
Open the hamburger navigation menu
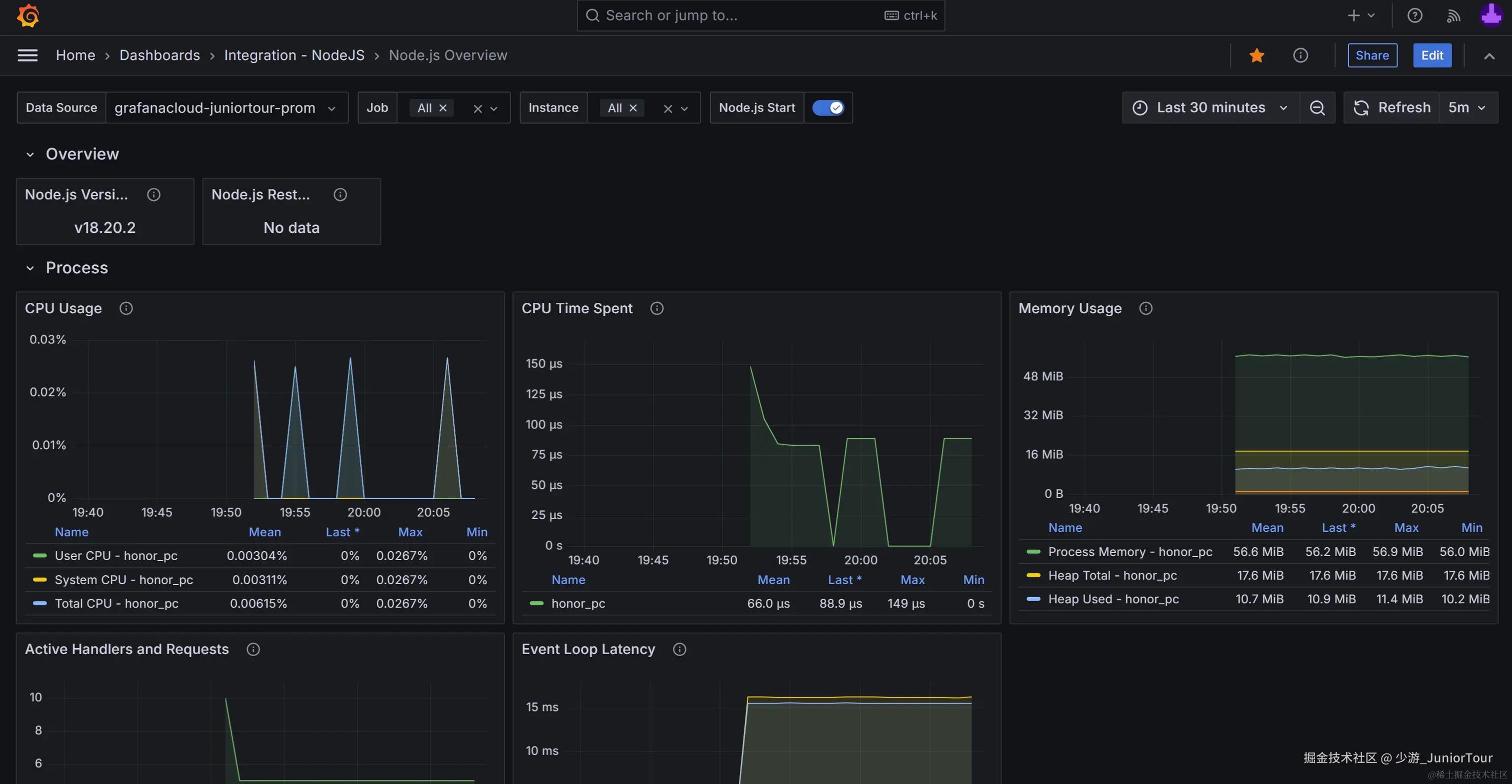pyautogui.click(x=27, y=55)
